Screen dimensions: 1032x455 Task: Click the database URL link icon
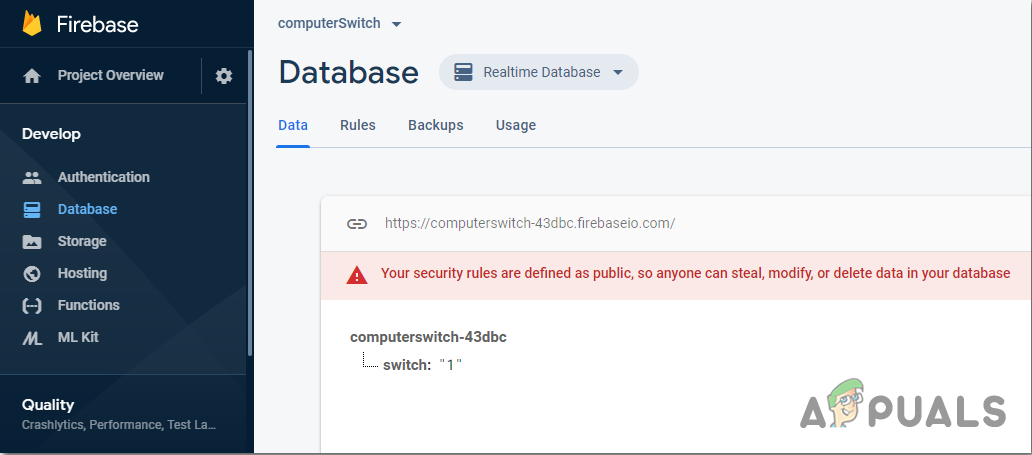[357, 223]
